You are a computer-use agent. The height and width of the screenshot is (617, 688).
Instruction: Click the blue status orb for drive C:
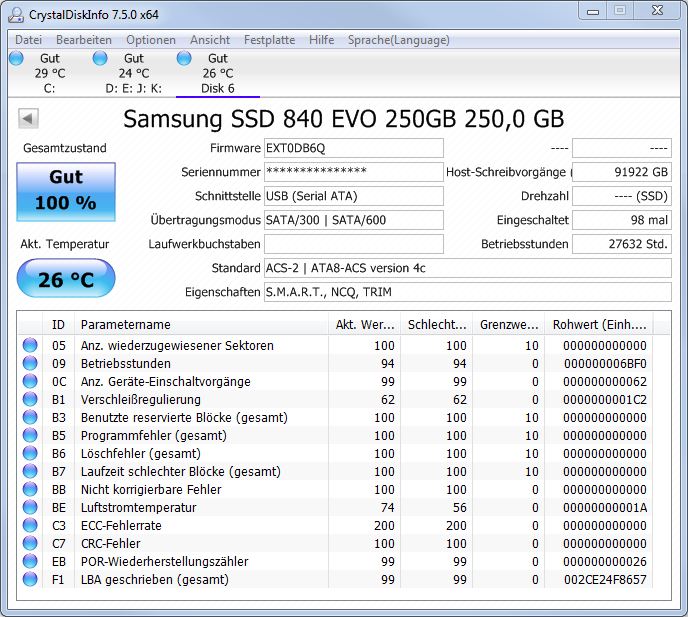pos(16,58)
